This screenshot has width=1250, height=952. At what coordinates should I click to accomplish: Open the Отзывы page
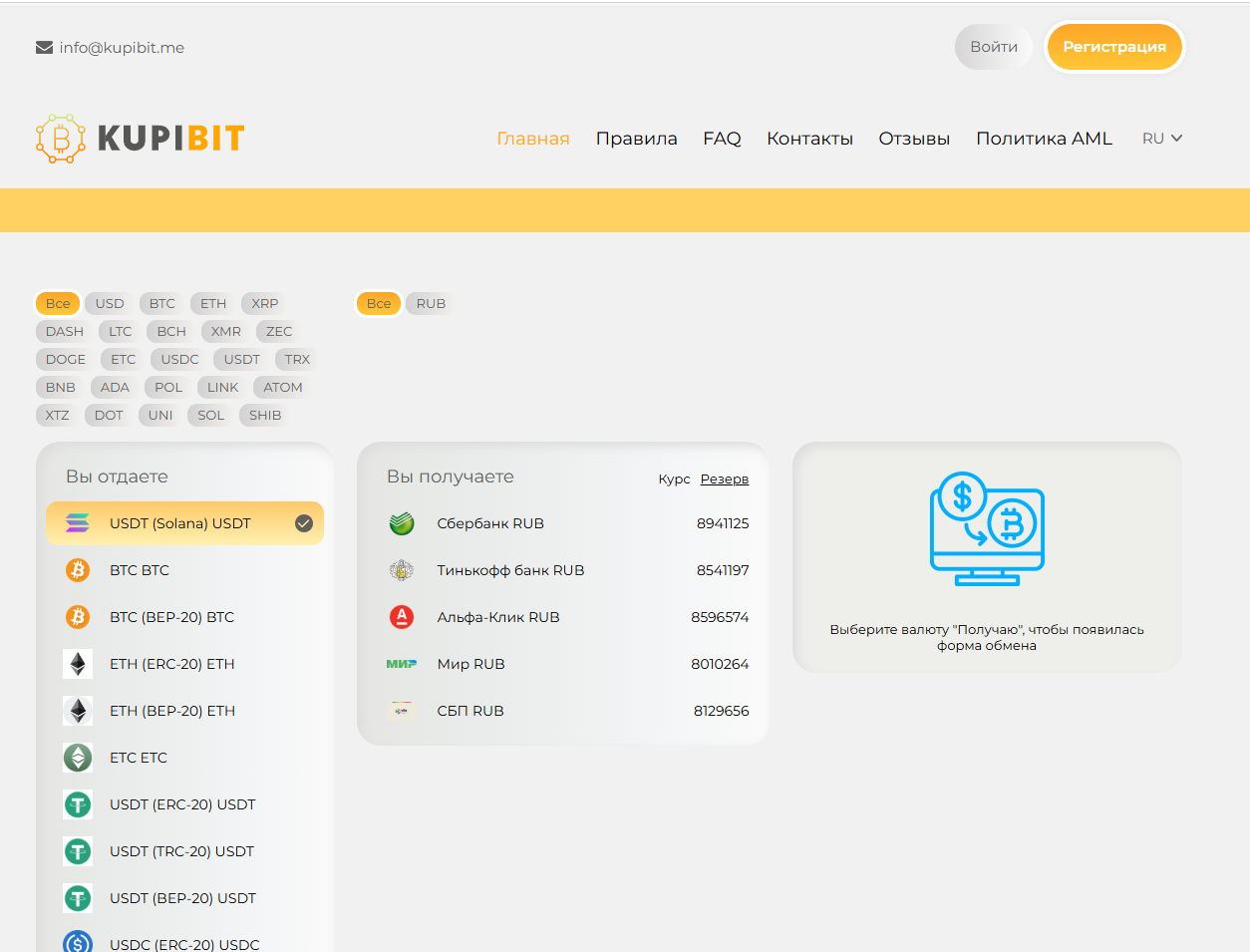point(914,139)
